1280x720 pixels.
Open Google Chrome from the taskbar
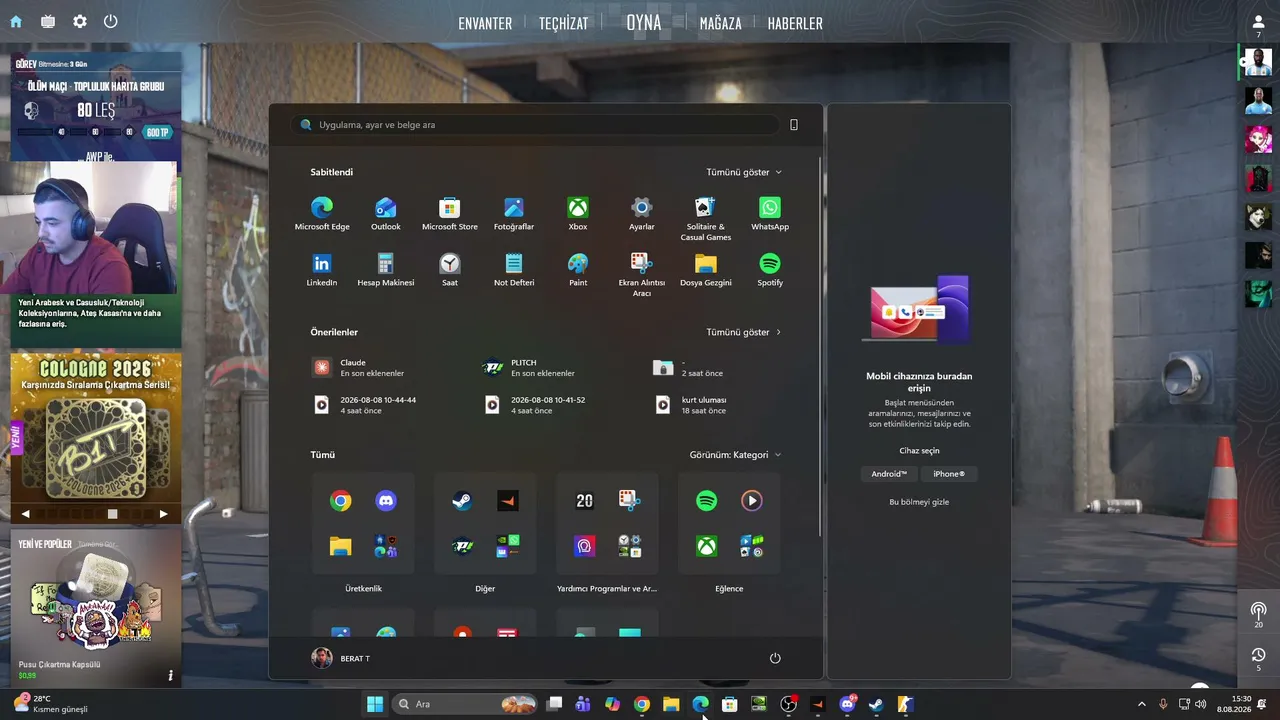click(x=642, y=704)
